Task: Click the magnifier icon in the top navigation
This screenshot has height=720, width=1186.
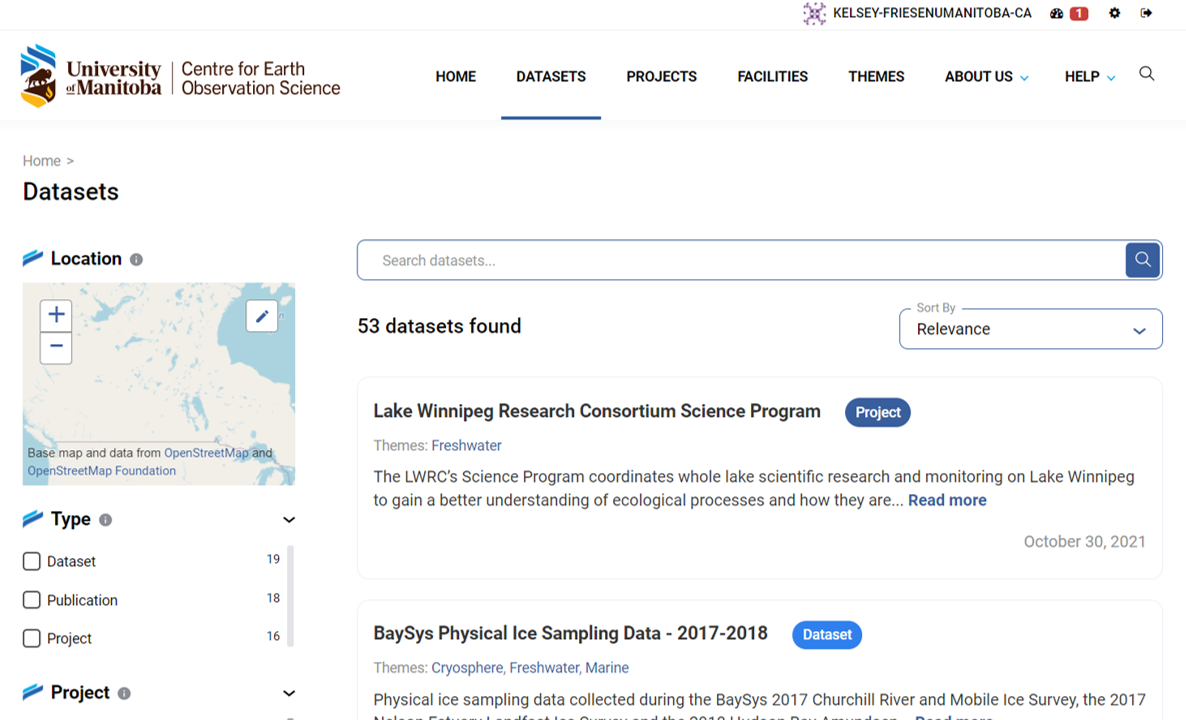Action: click(1147, 74)
